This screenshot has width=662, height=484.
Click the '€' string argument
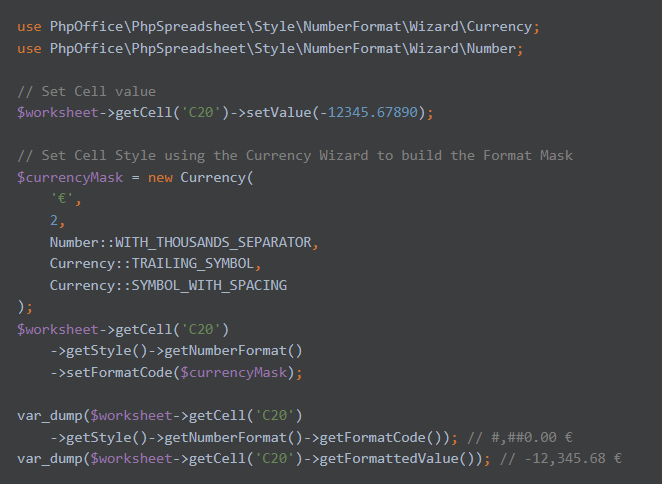click(62, 199)
